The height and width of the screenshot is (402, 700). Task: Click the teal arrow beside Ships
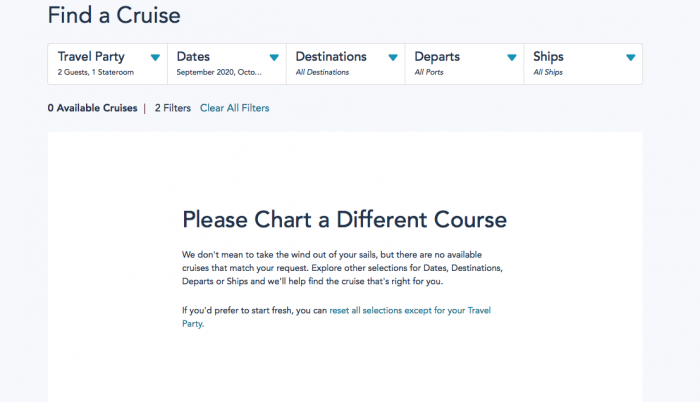(630, 58)
